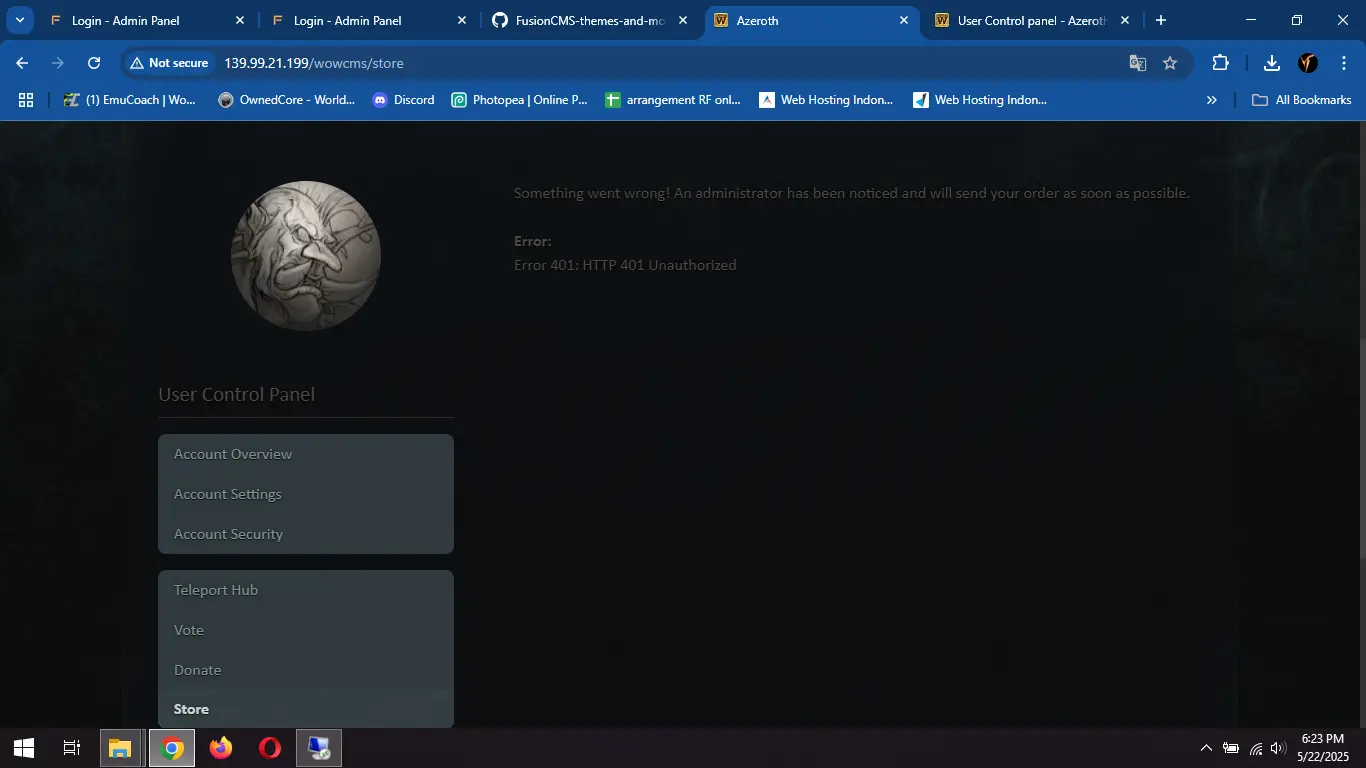
Task: Bookmark this page with the star icon
Action: click(1170, 63)
